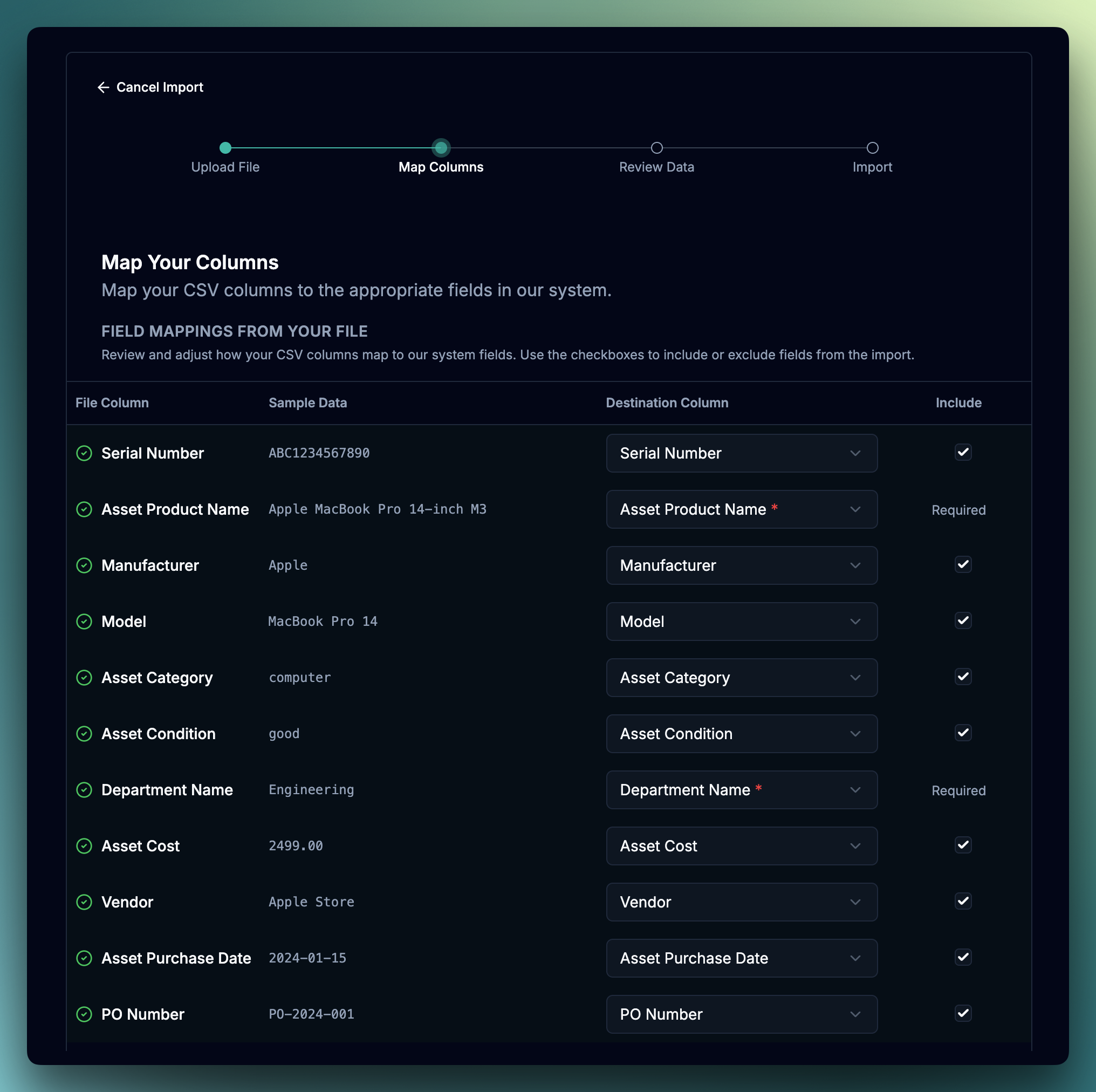Click the validation check icon next to Manufacturer

point(84,565)
